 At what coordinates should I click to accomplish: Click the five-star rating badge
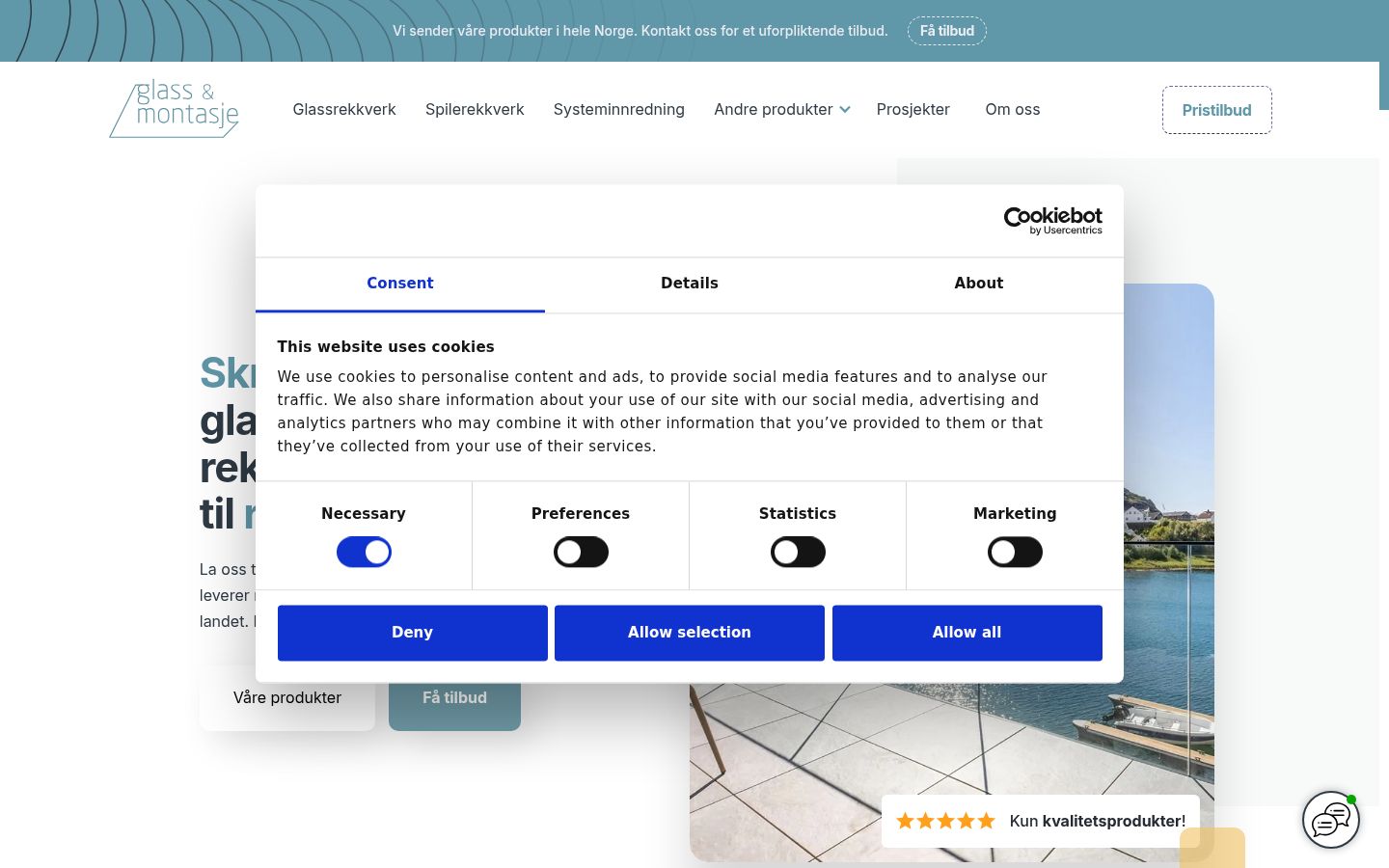(x=1041, y=821)
